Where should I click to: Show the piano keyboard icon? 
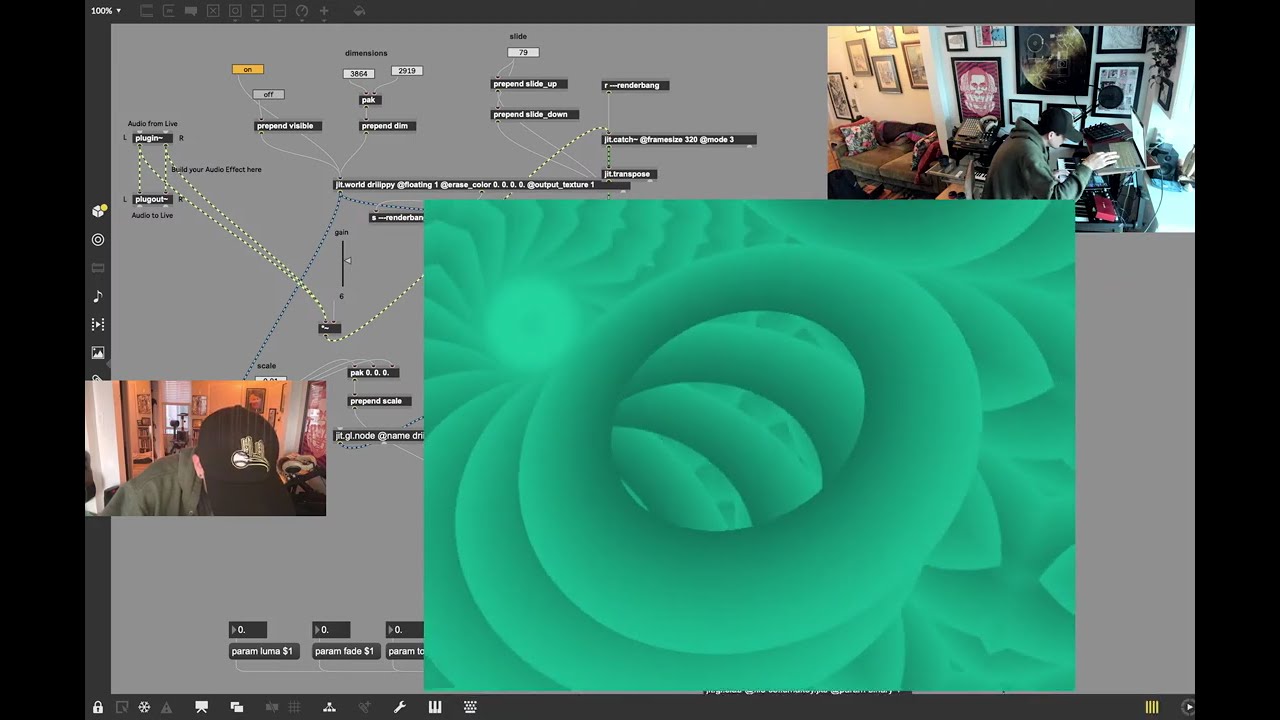pyautogui.click(x=435, y=707)
